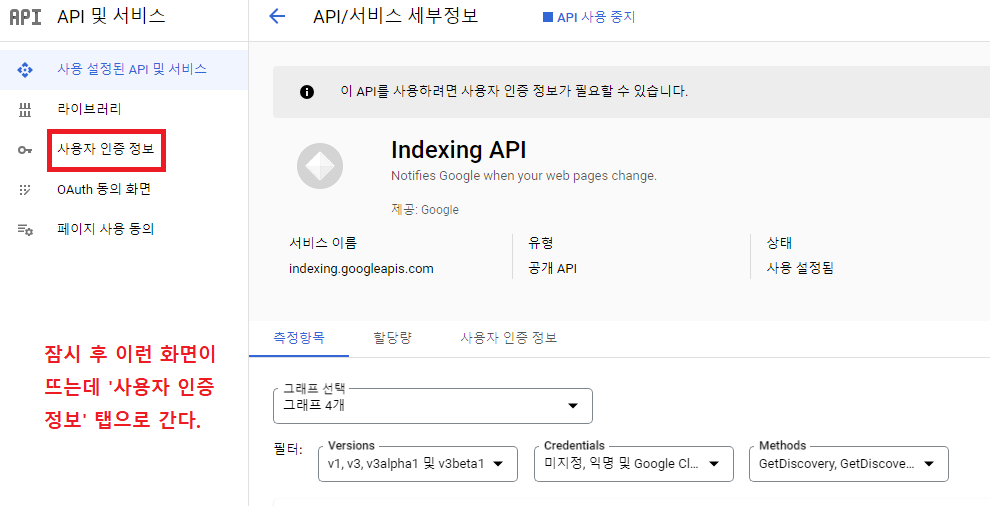Click the arrow in the Methods selector

(x=929, y=464)
